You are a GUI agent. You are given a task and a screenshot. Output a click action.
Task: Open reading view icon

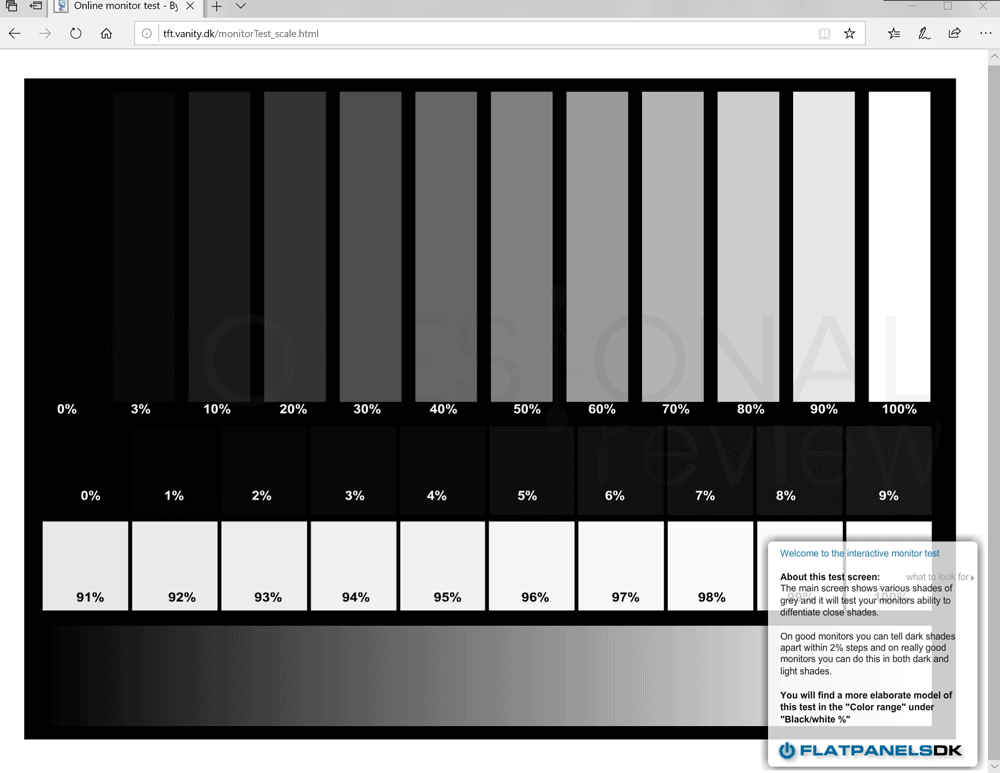pos(824,33)
